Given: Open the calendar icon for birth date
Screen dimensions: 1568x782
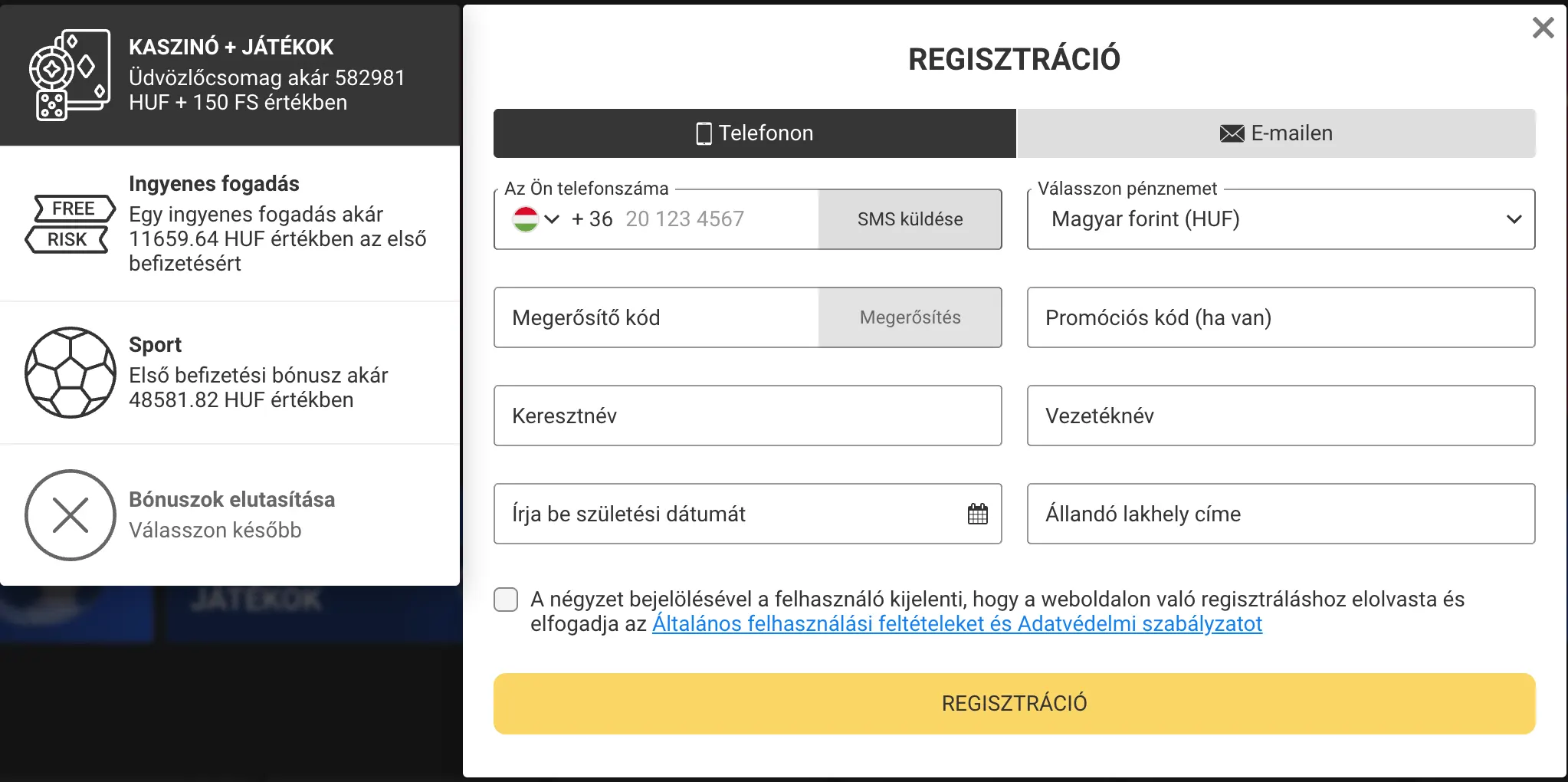Looking at the screenshot, I should click(x=978, y=514).
